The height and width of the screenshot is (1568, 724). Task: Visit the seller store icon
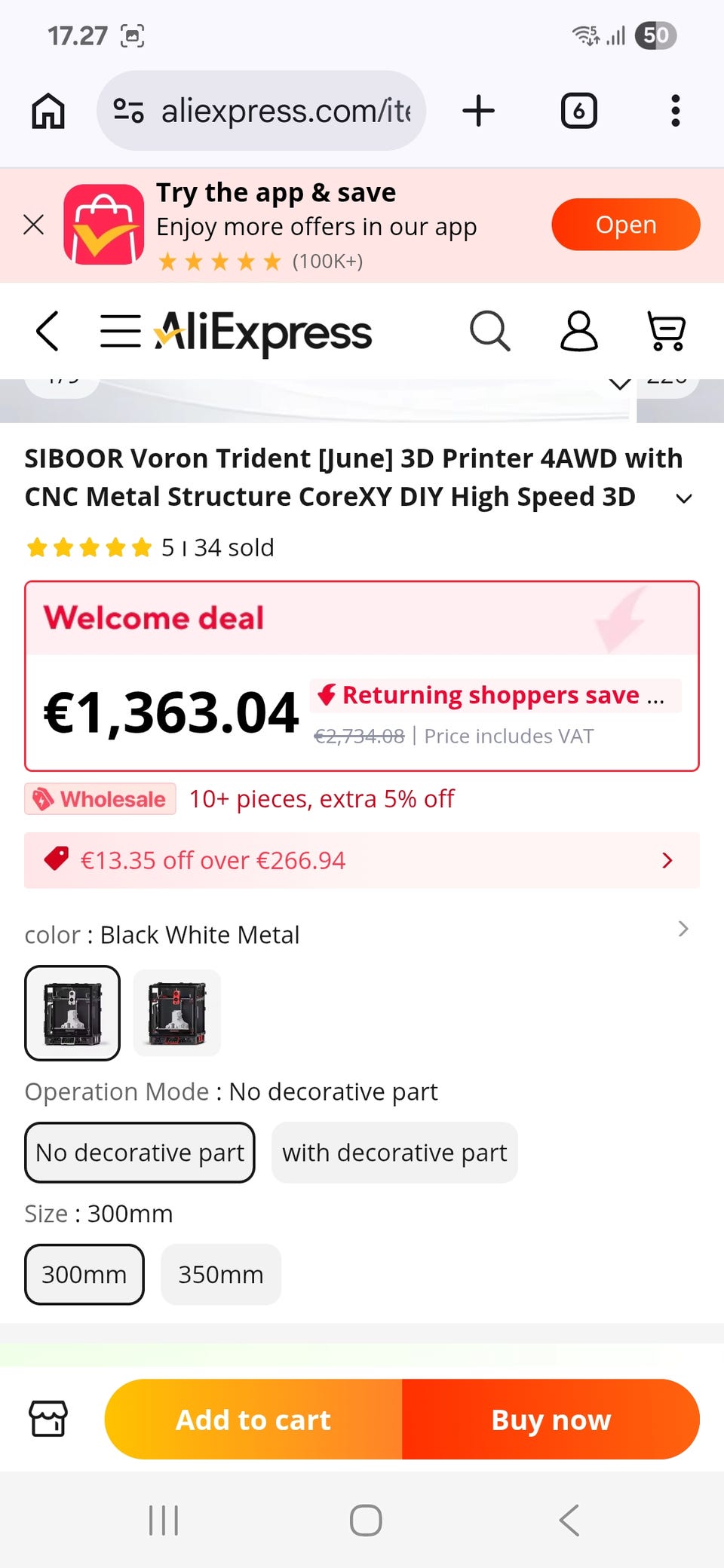[x=48, y=1419]
